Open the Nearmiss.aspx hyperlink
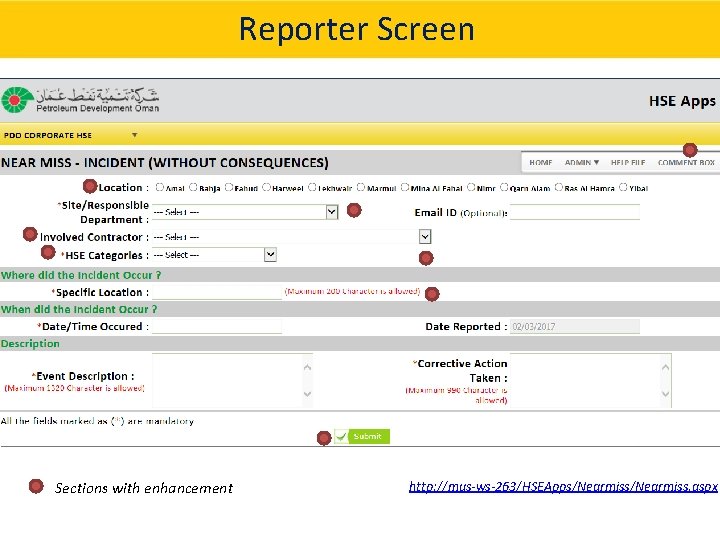Screen dimensions: 720x540 [x=563, y=487]
